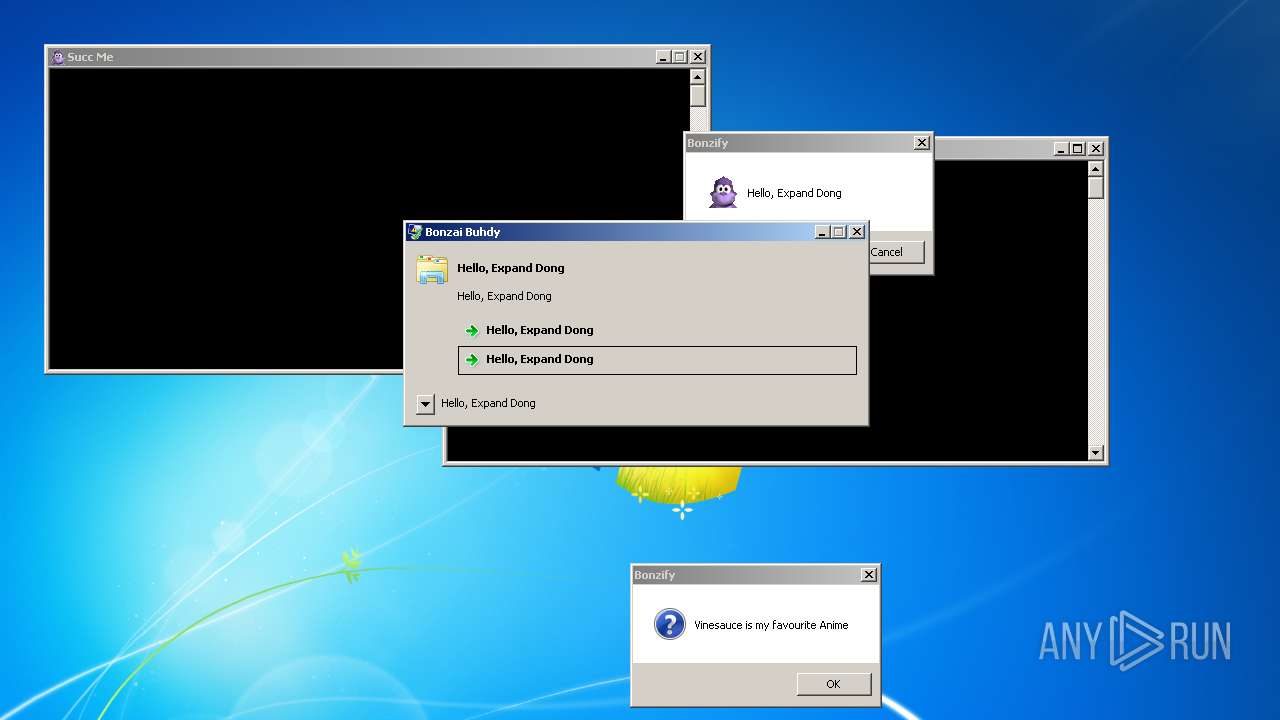Close the Succ Me window
The height and width of the screenshot is (720, 1280).
[698, 57]
